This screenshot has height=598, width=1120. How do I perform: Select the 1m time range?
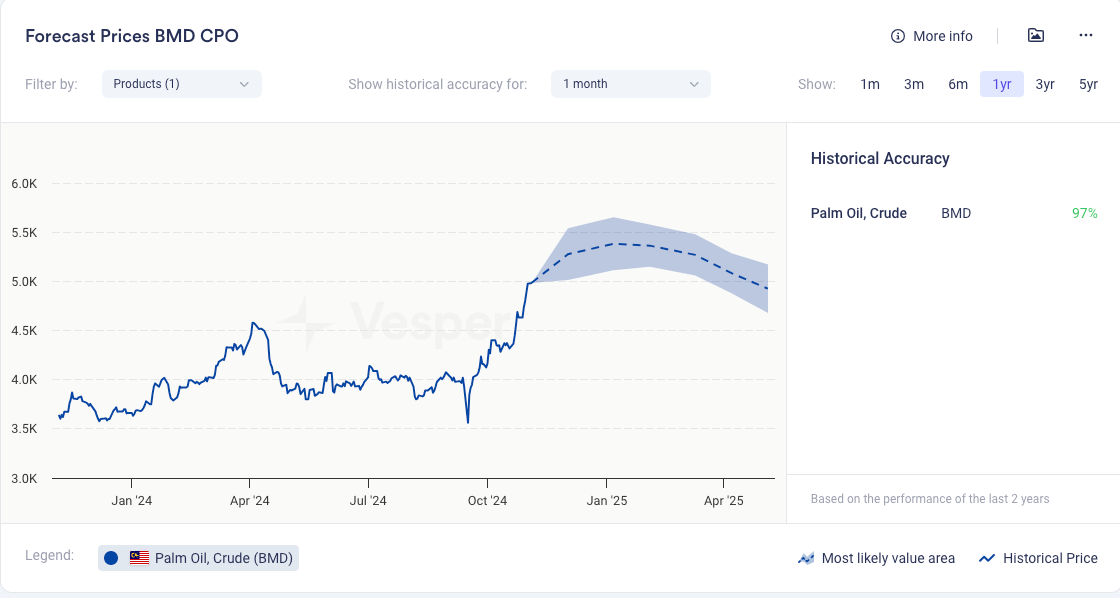click(x=870, y=84)
